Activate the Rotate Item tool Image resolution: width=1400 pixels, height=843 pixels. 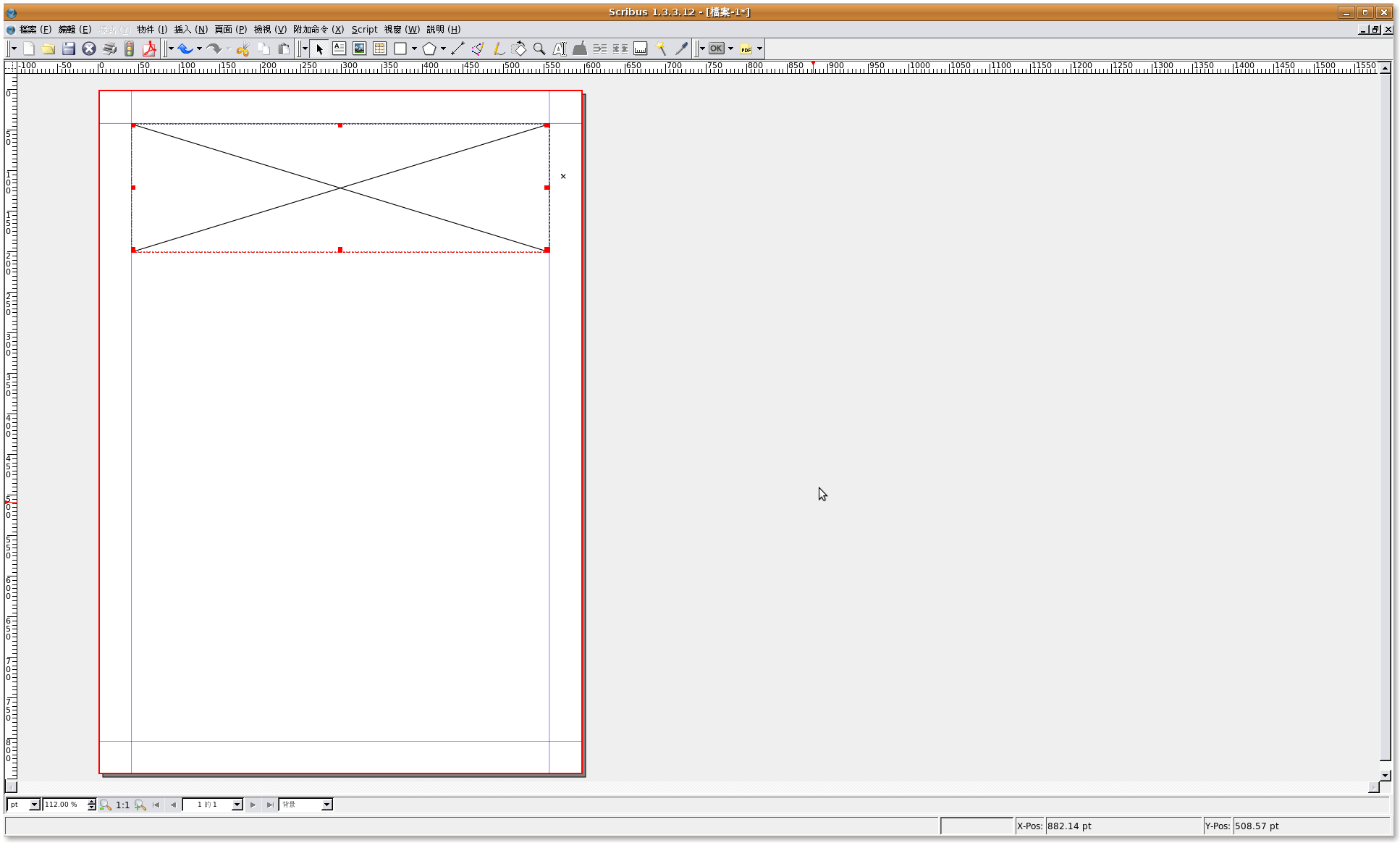coord(519,49)
